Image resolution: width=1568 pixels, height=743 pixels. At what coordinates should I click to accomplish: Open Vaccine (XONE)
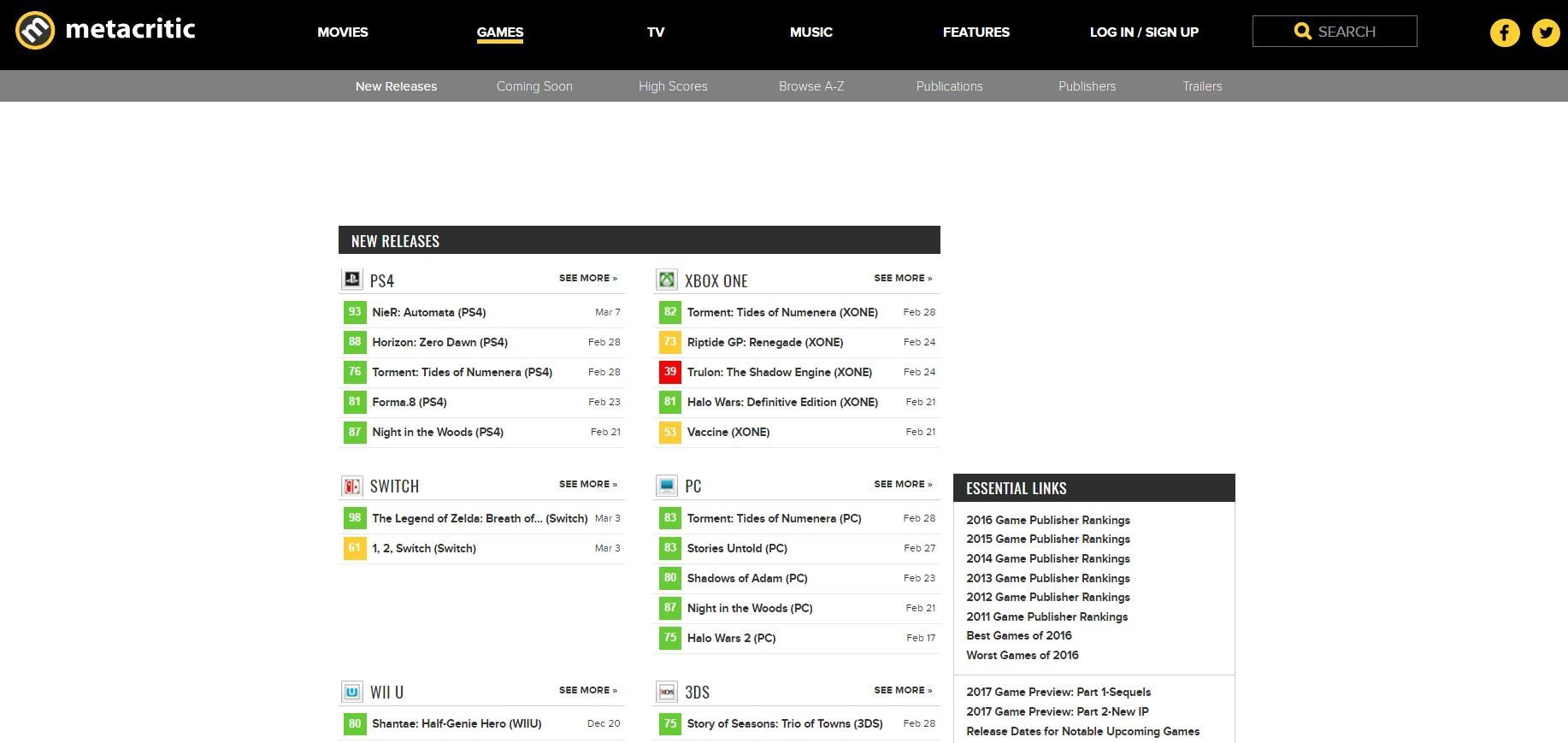coord(728,432)
